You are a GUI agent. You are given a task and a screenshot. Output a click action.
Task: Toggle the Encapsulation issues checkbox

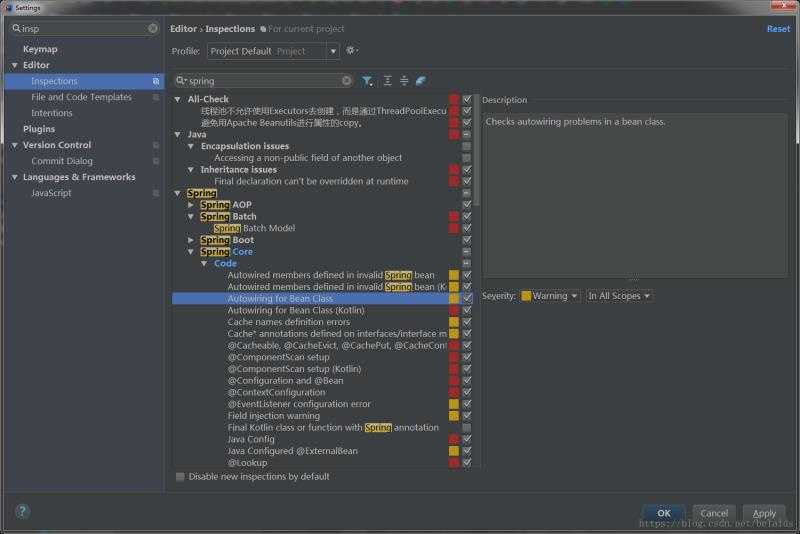click(467, 146)
